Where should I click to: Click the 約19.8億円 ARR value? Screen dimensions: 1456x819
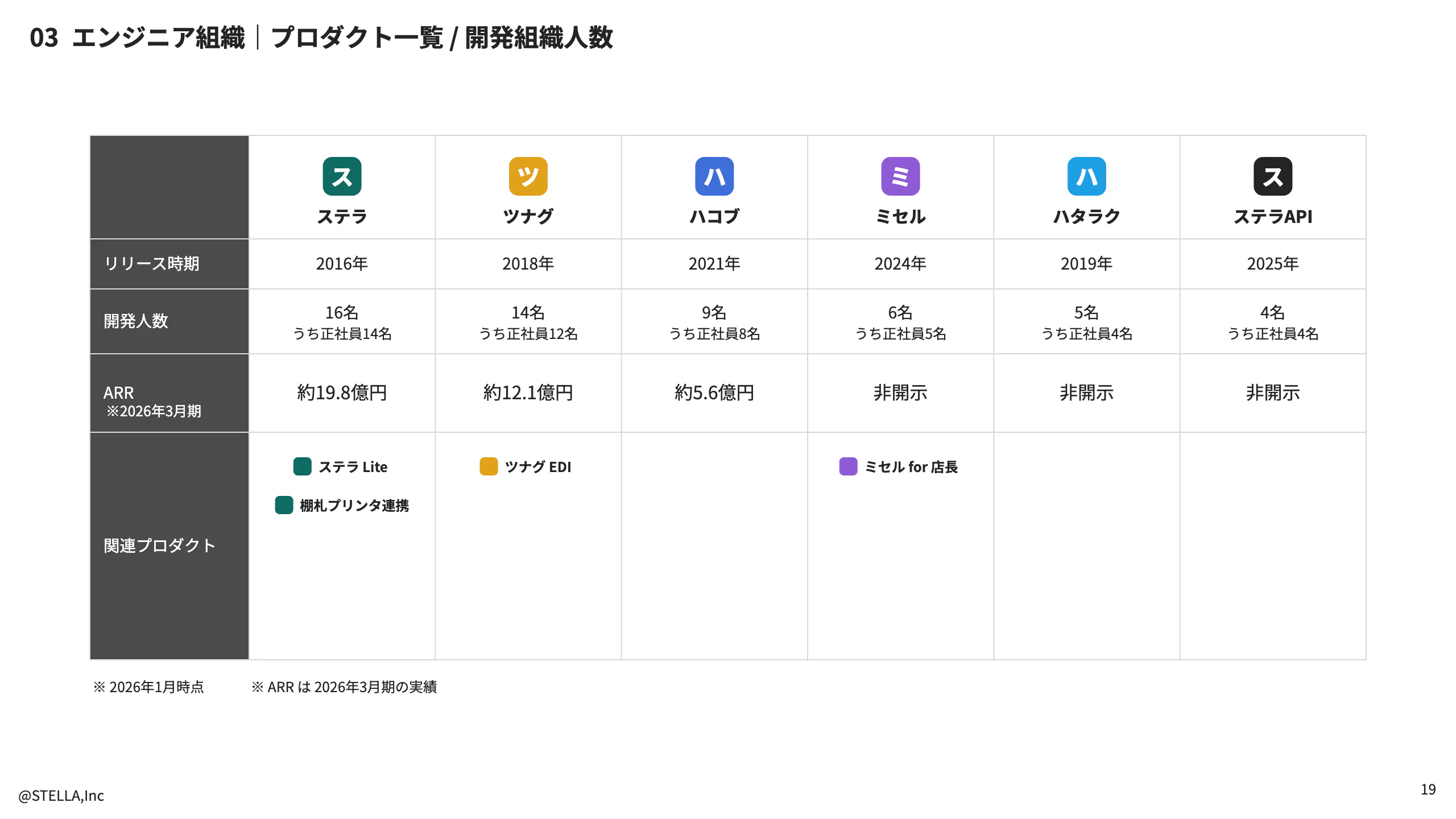342,393
